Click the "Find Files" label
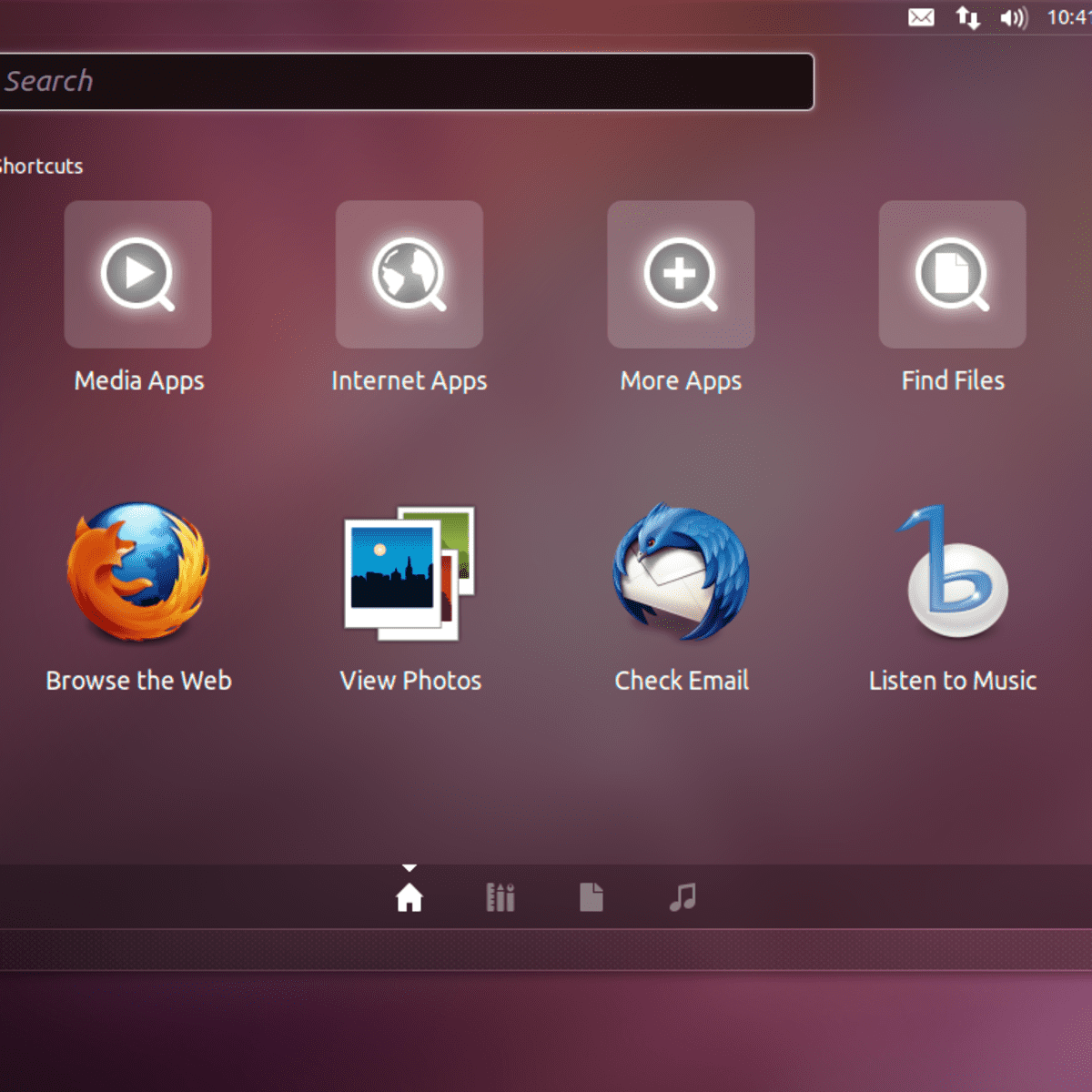Image resolution: width=1092 pixels, height=1092 pixels. coord(953,380)
